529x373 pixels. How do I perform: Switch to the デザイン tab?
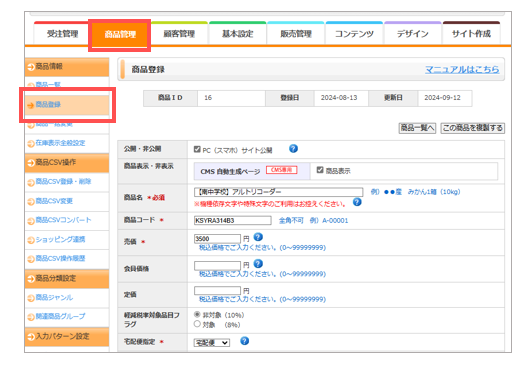pos(412,33)
